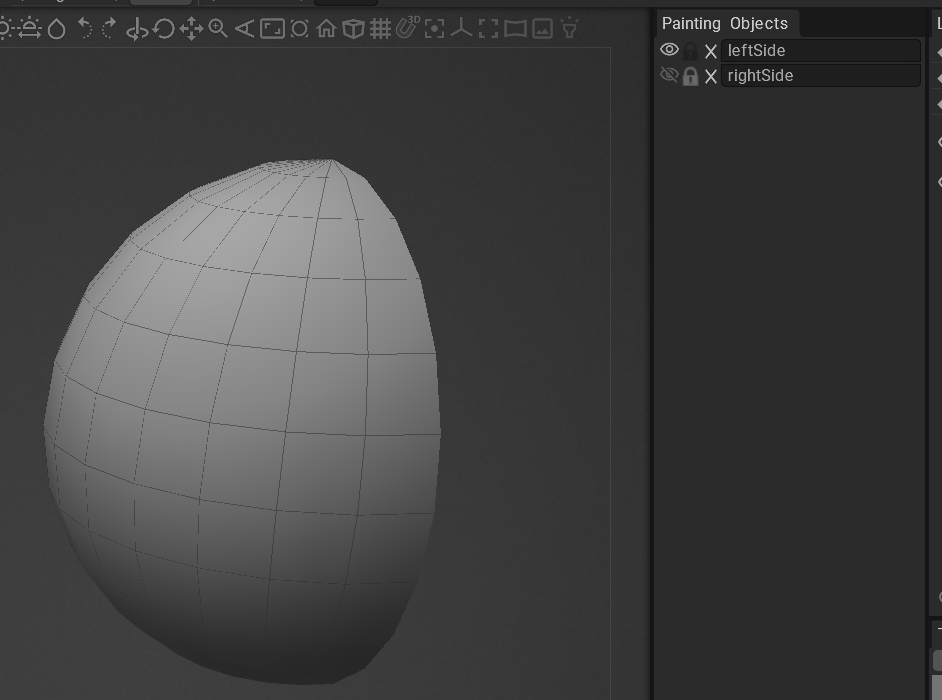Click the picture background icon in toolbar
Image resolution: width=942 pixels, height=700 pixels.
coord(542,29)
